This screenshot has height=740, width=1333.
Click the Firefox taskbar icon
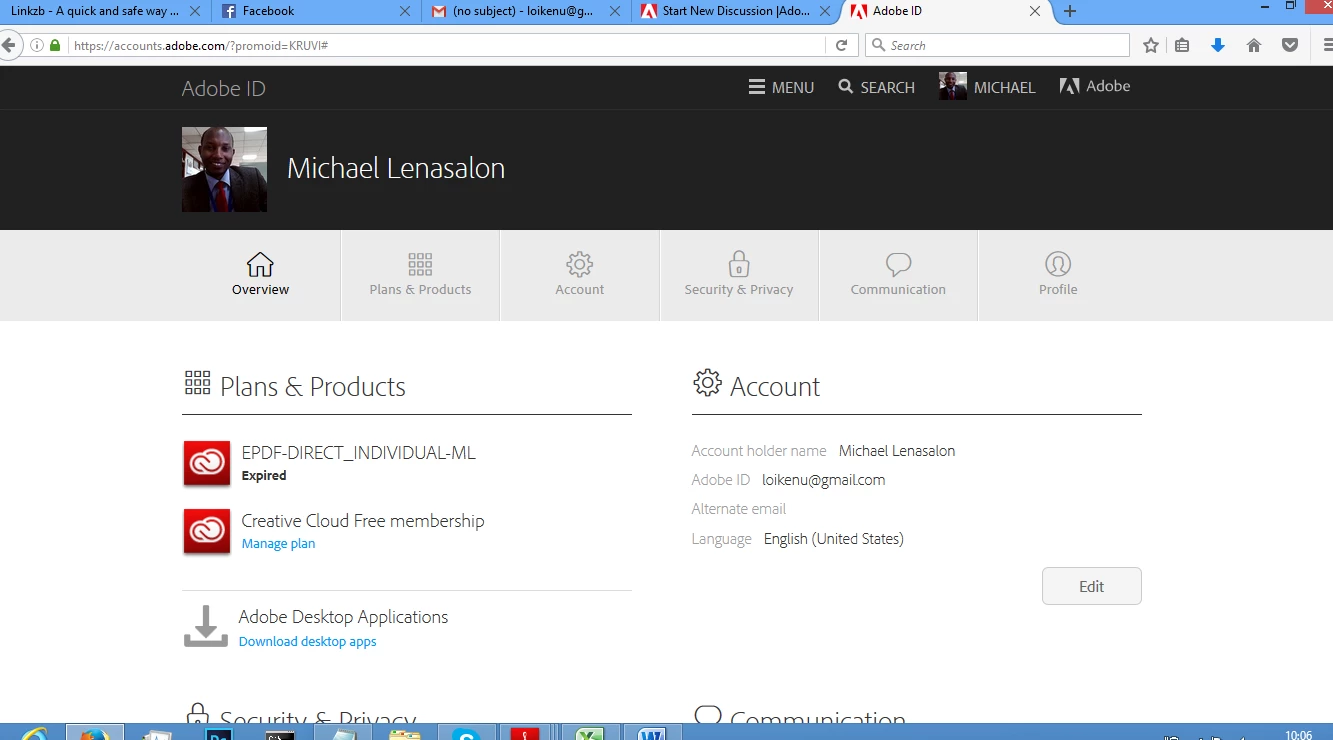click(95, 733)
